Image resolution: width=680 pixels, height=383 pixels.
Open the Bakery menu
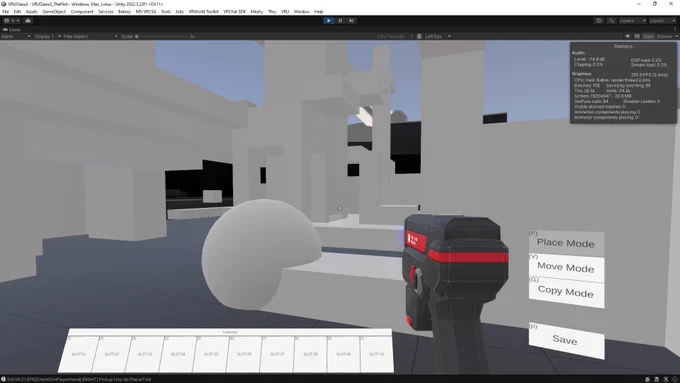coord(124,12)
